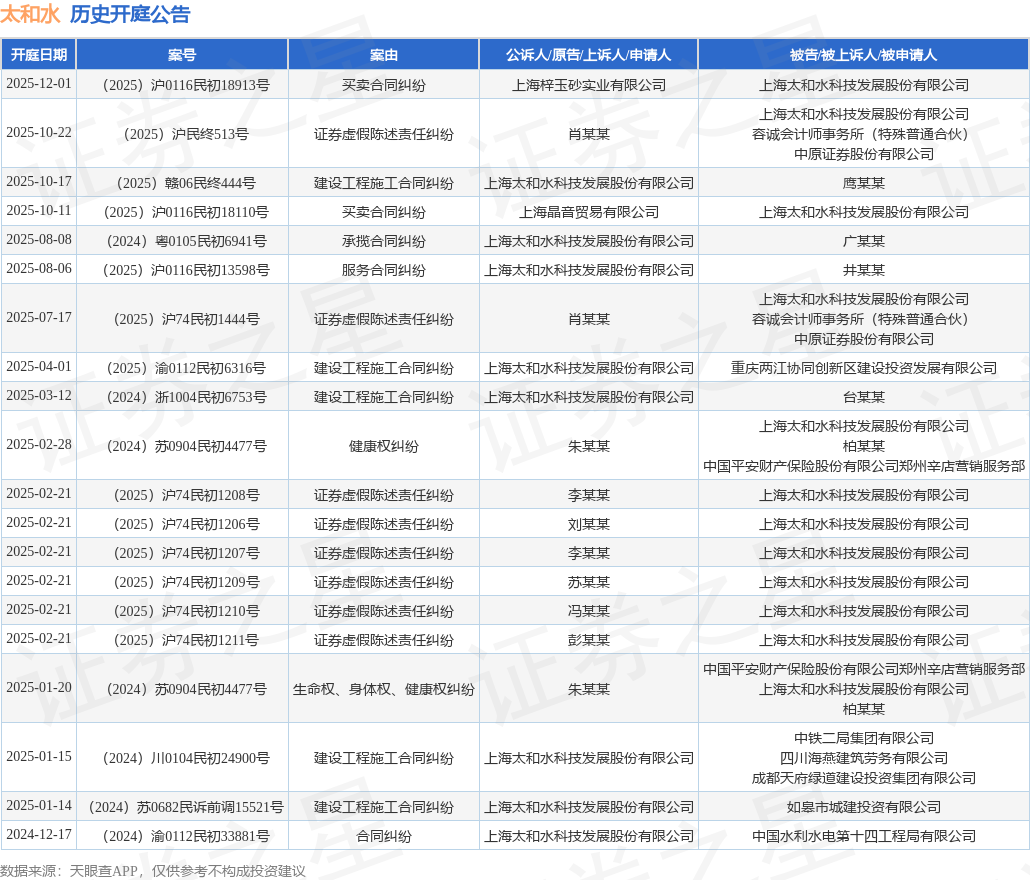1030x880 pixels.
Task: Click the 合同纠纷 cause cell in last row
Action: (x=384, y=835)
